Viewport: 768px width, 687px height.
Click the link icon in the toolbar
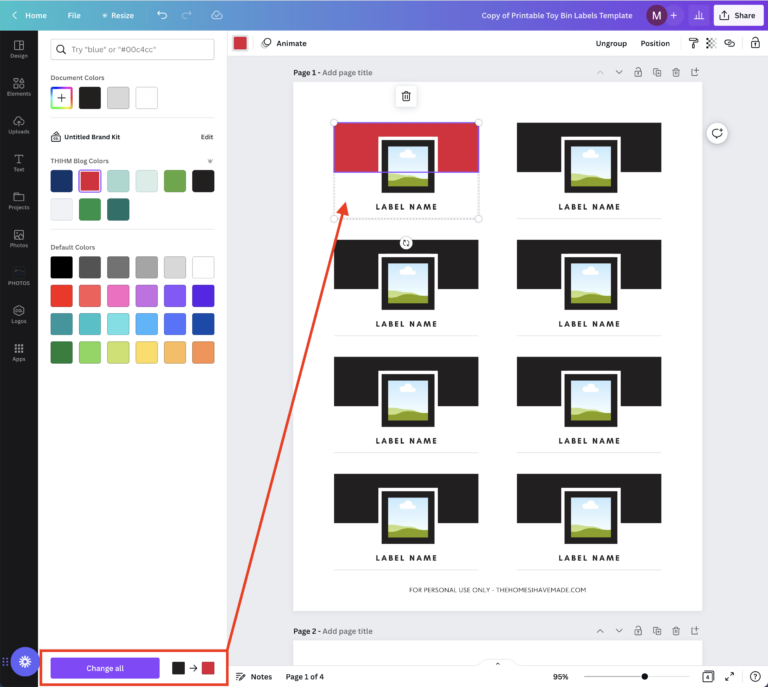click(729, 43)
